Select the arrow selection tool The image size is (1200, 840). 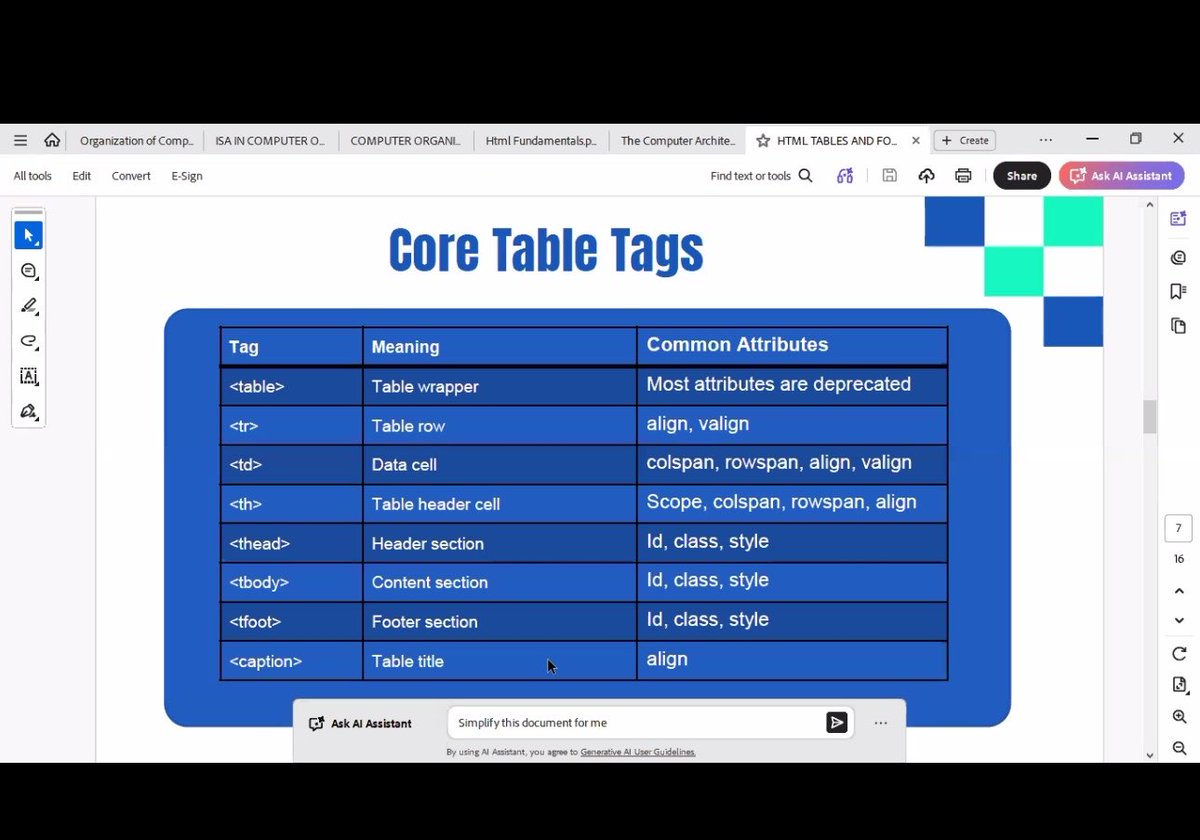(28, 235)
